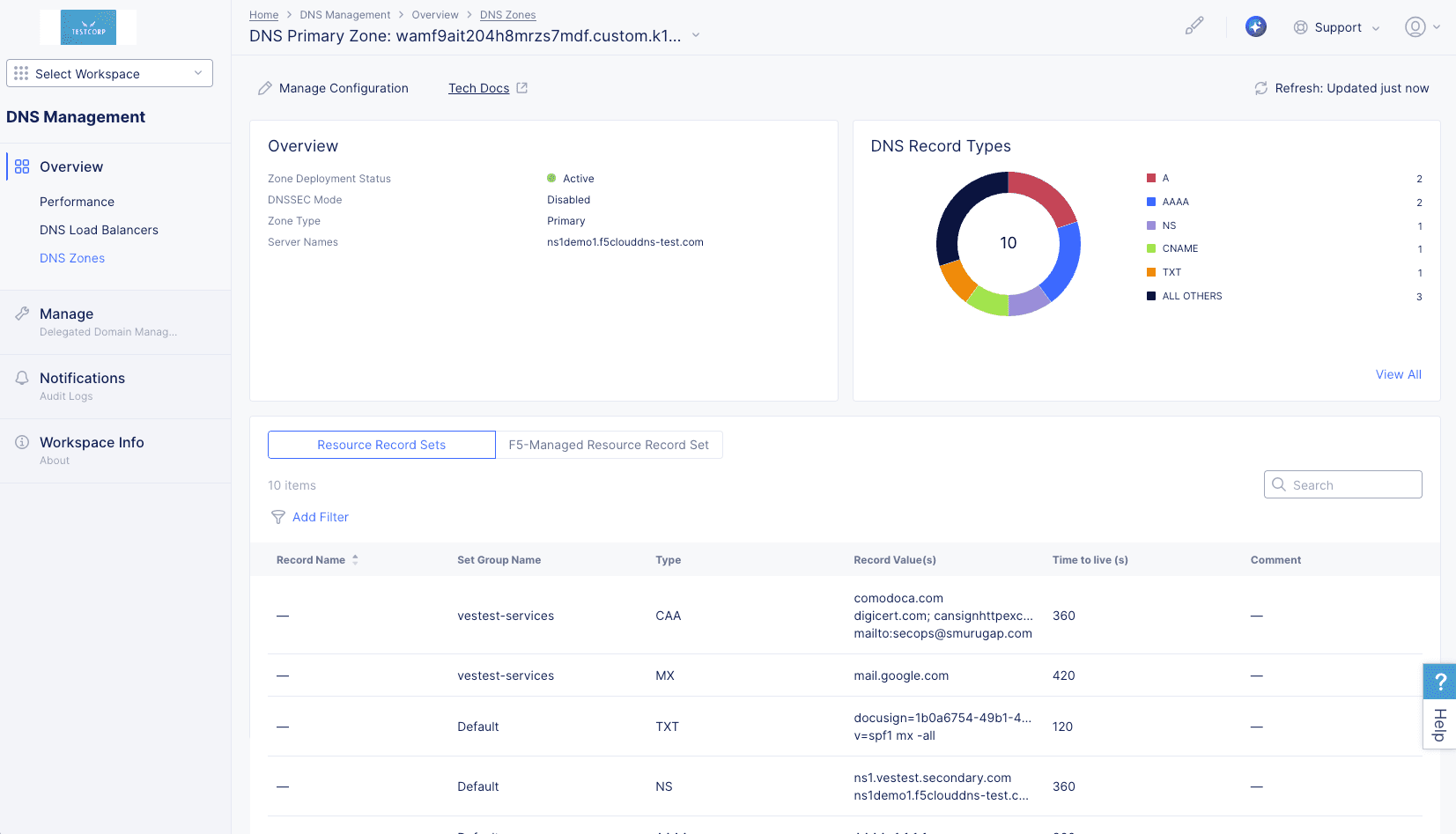Viewport: 1456px width, 834px height.
Task: Open Tech Docs link
Action: pos(478,88)
